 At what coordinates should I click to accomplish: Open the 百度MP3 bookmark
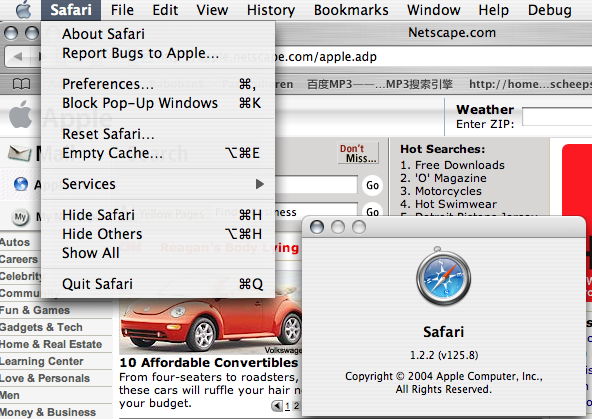click(x=379, y=84)
